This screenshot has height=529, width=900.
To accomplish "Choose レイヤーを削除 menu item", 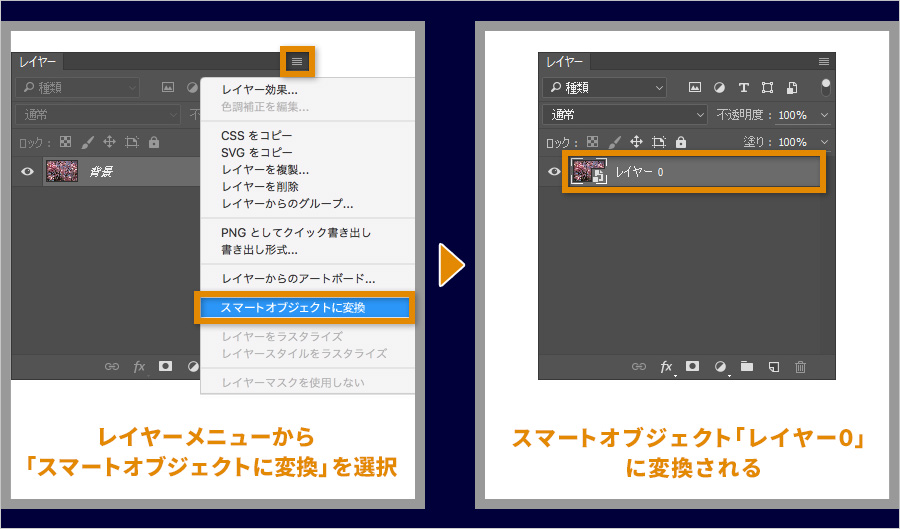I will 260,187.
